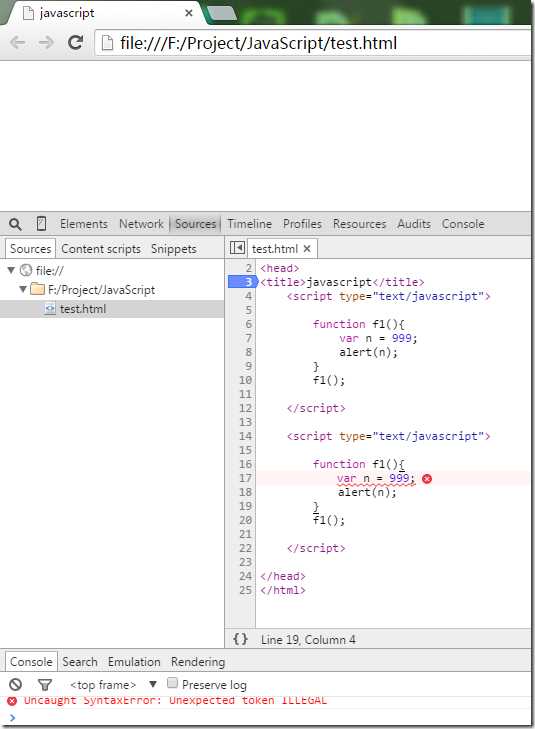Click the address bar URL field

click(x=313, y=43)
